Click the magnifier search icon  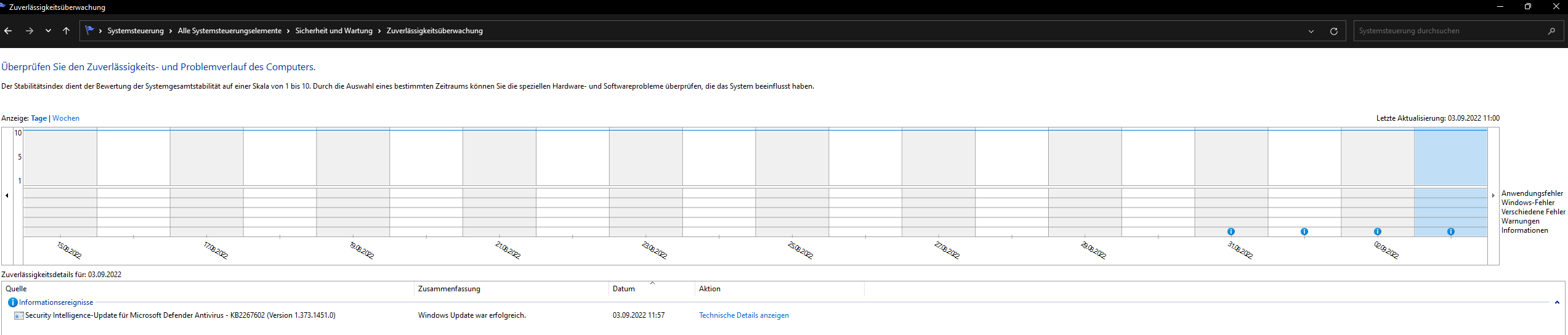1552,31
